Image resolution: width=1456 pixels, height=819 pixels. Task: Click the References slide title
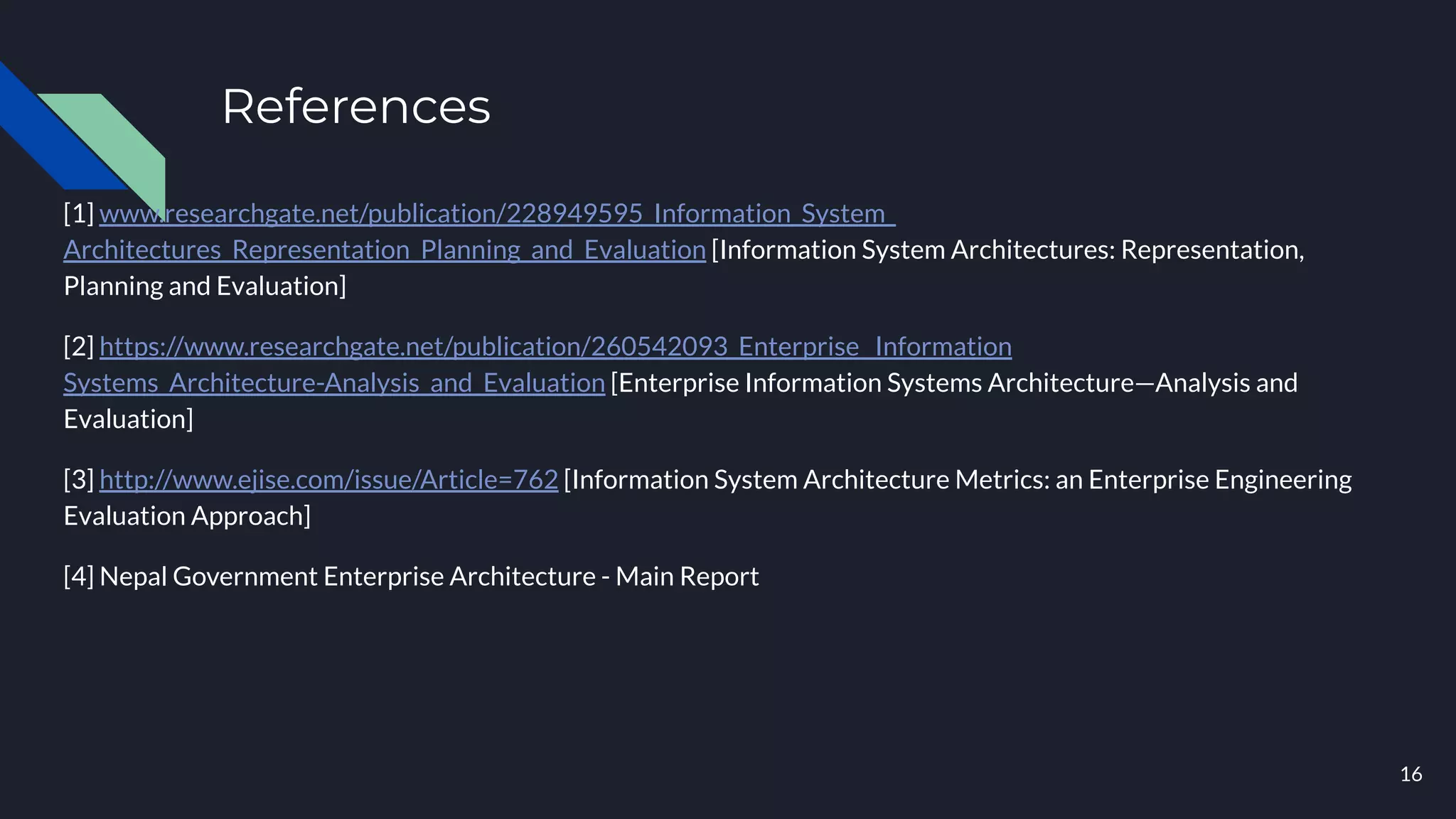tap(356, 107)
